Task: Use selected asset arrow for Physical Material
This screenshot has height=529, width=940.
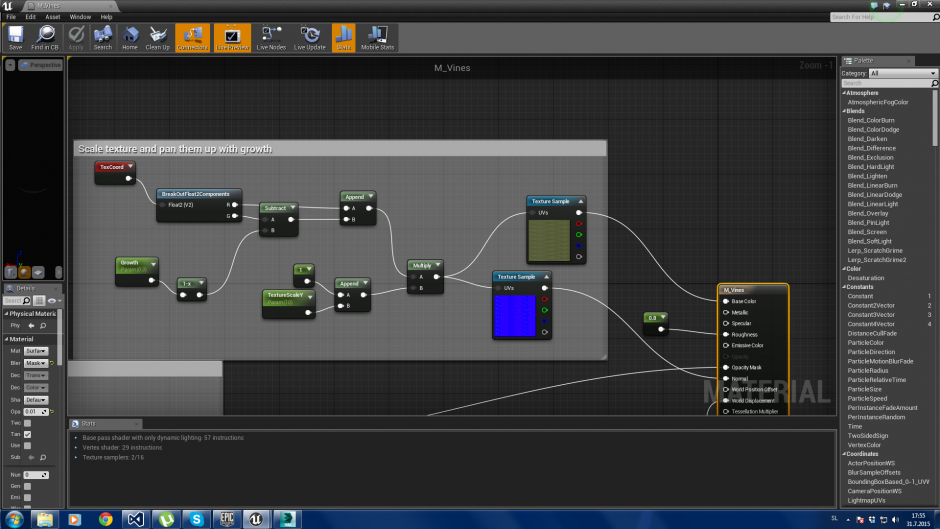Action: click(31, 326)
